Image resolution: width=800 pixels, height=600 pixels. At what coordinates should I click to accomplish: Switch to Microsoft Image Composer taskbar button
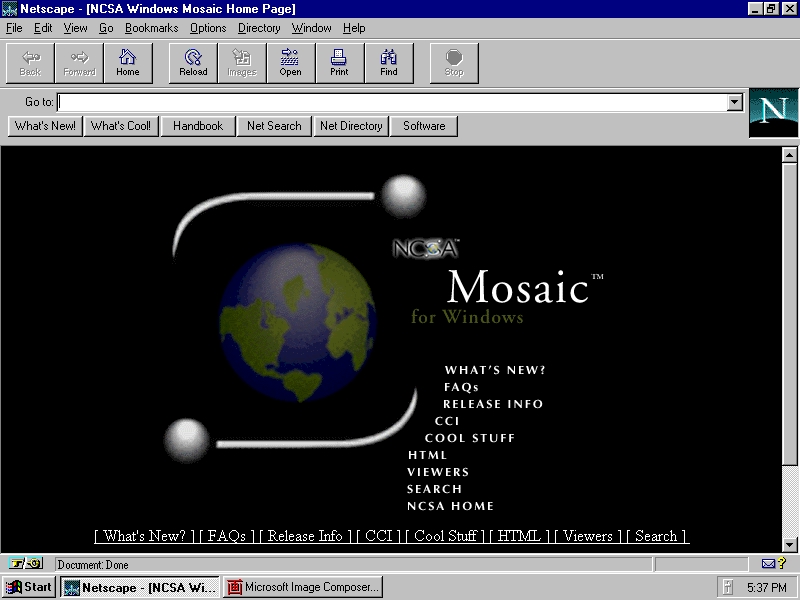(303, 587)
